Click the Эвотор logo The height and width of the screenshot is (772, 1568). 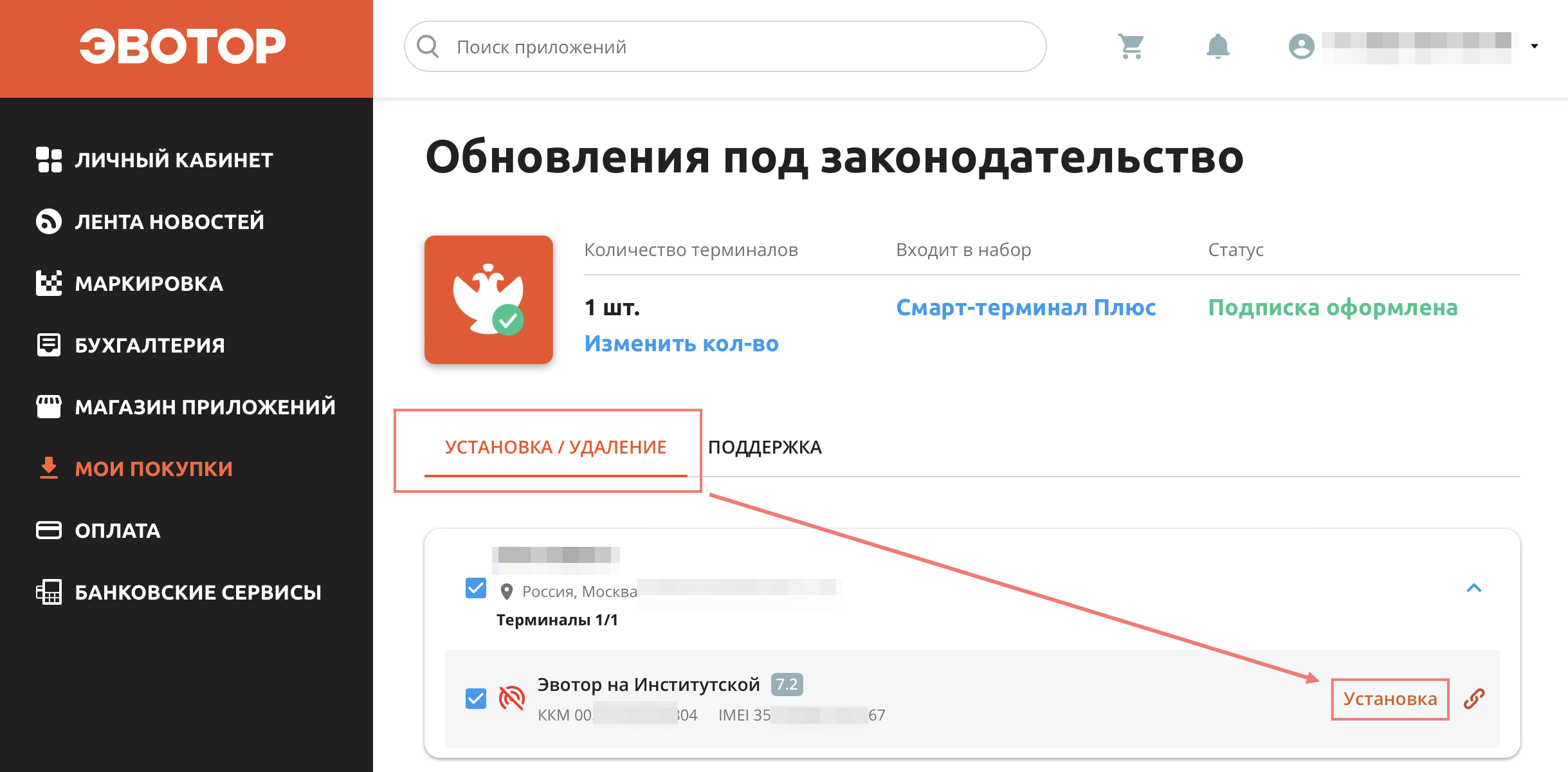point(183,46)
